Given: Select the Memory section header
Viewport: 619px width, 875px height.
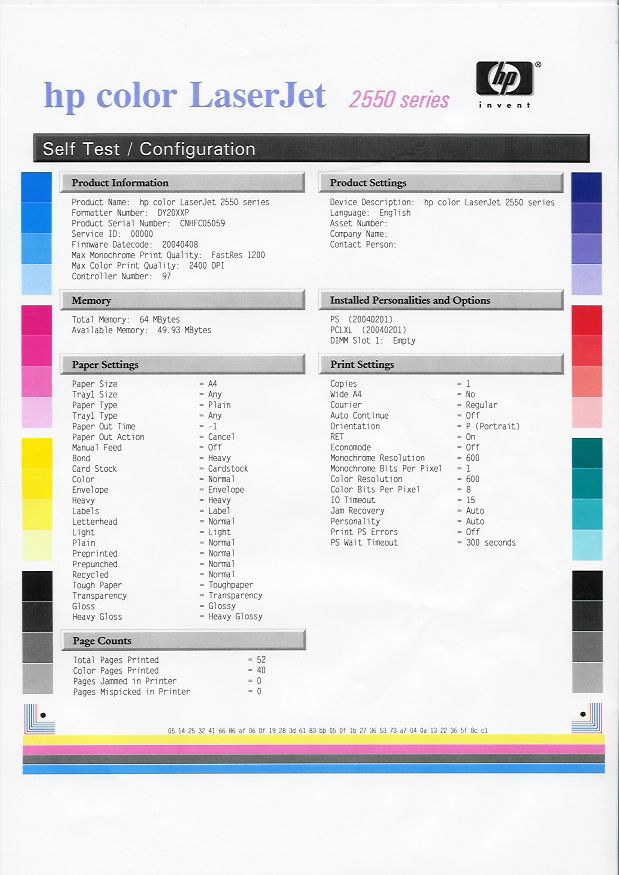Looking at the screenshot, I should [183, 300].
